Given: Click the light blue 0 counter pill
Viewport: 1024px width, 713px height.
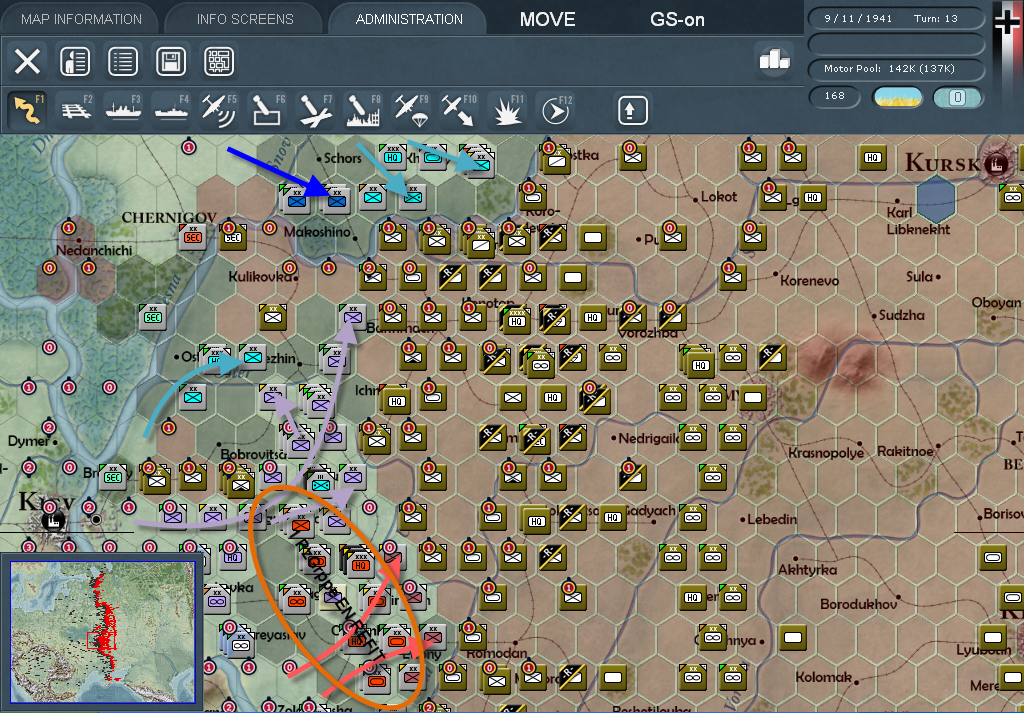Looking at the screenshot, I should (x=957, y=97).
